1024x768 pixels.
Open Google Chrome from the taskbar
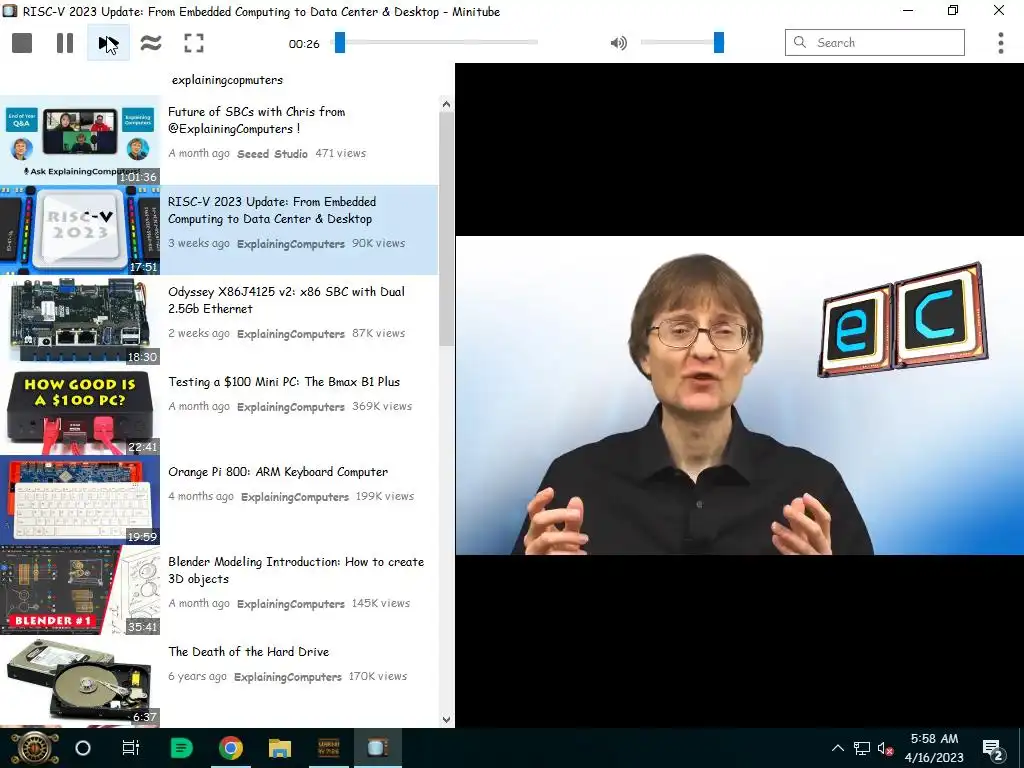231,748
